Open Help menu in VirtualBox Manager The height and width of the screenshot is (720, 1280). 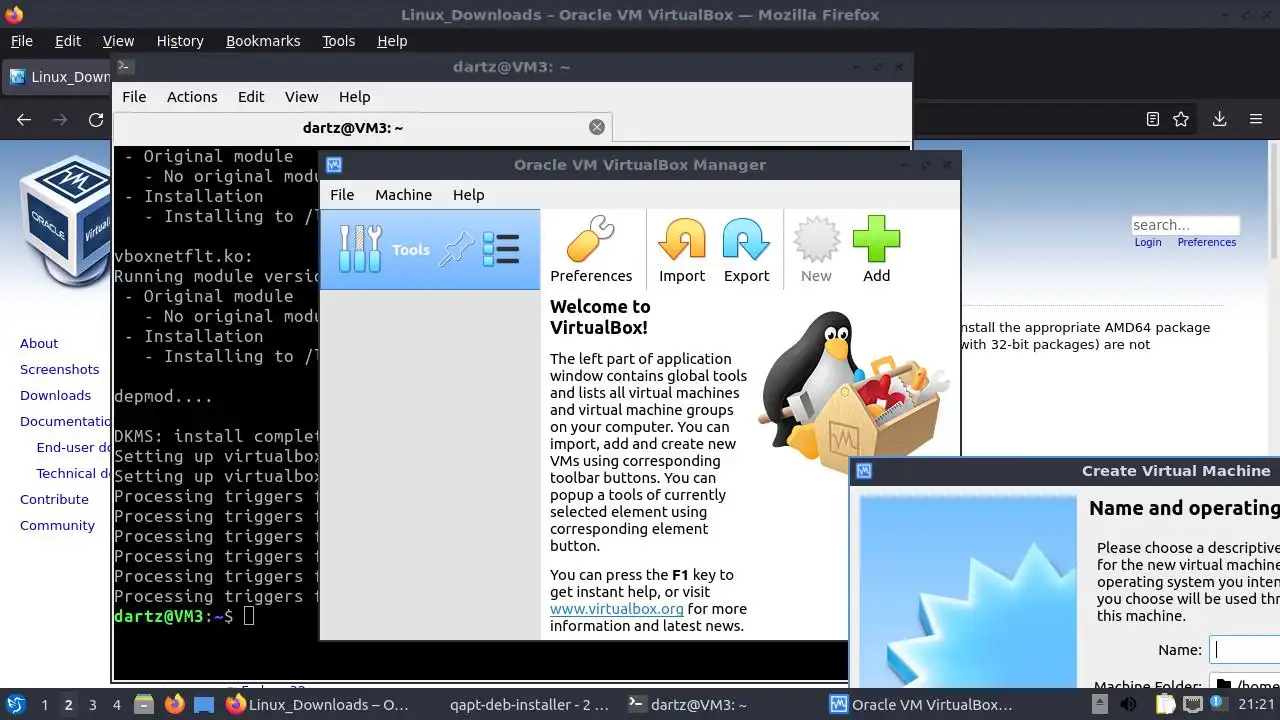(468, 195)
